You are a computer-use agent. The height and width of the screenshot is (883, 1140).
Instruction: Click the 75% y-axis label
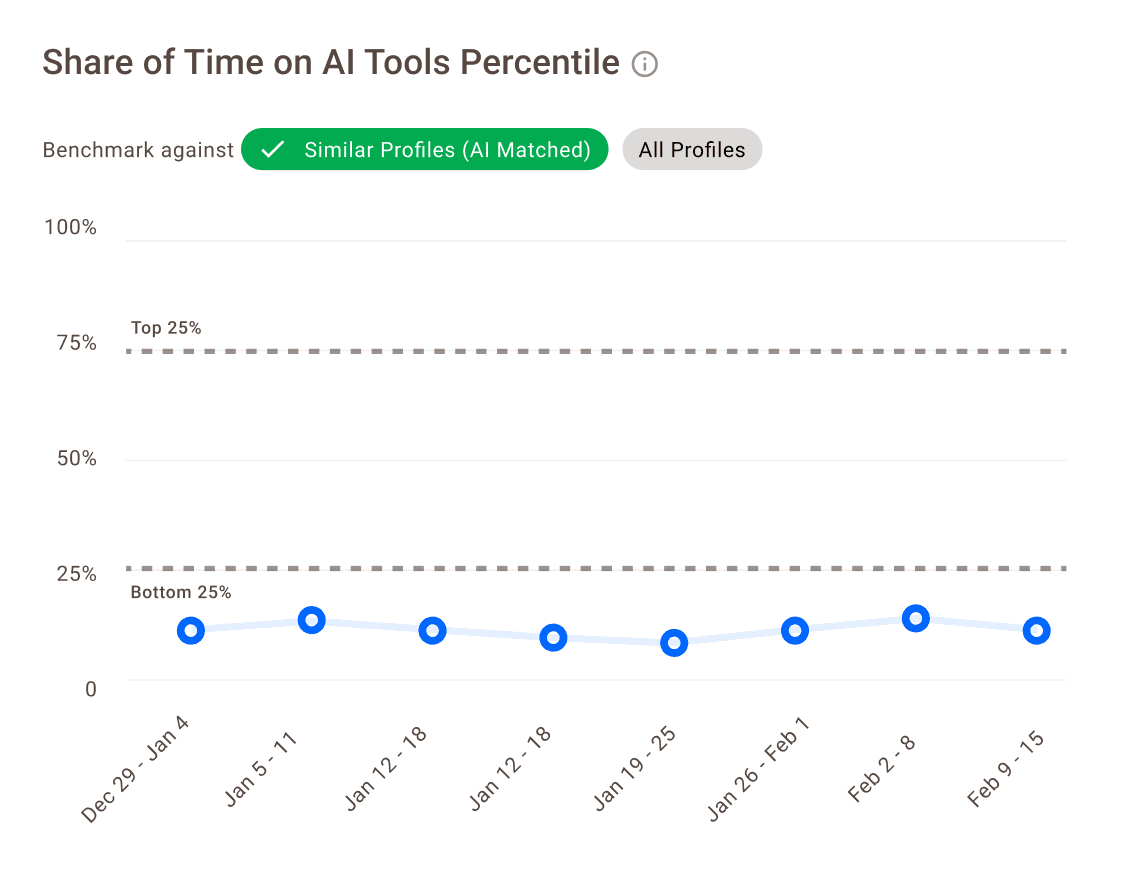(76, 343)
